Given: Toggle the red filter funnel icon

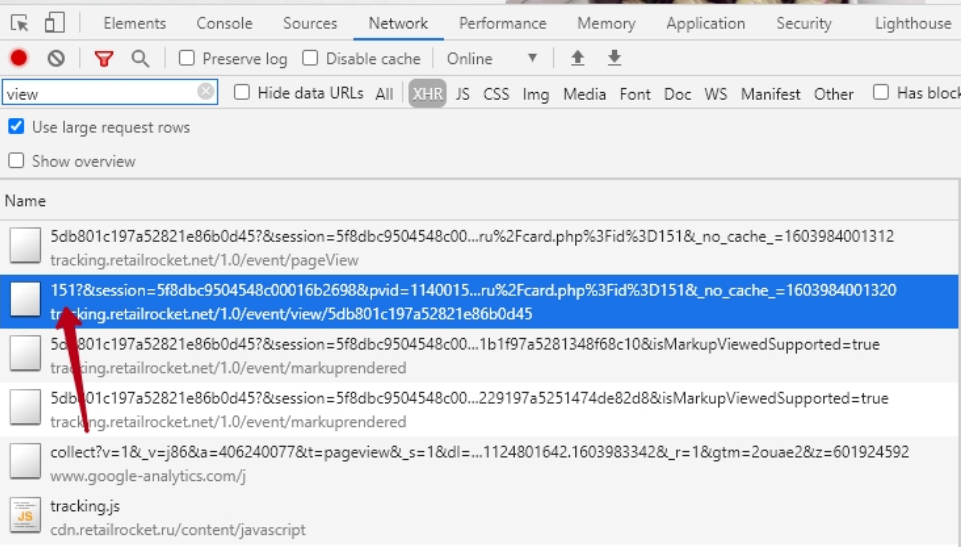Looking at the screenshot, I should [104, 59].
